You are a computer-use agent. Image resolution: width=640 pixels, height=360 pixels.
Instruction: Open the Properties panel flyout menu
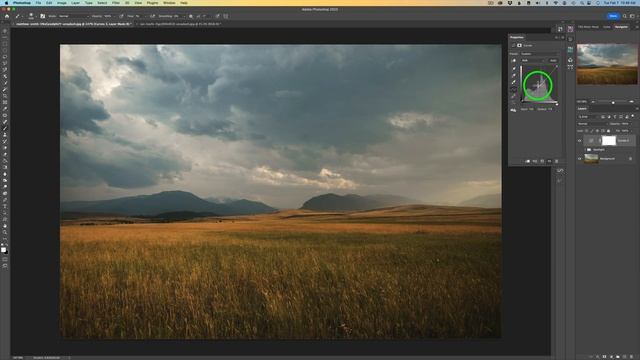tap(563, 38)
